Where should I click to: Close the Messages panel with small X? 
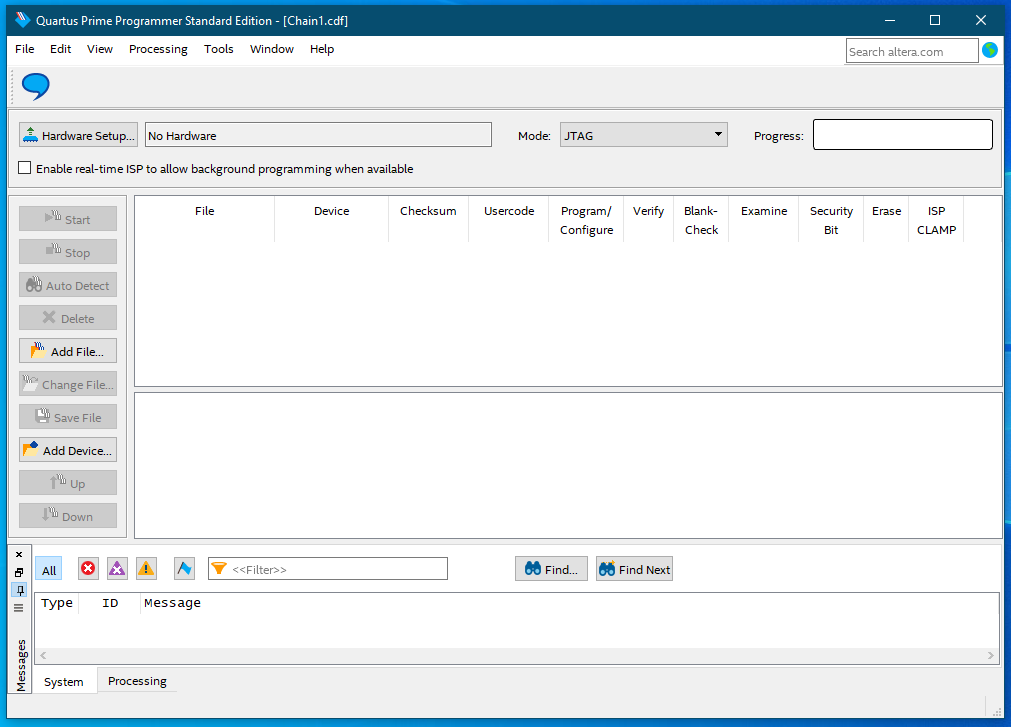[19, 554]
